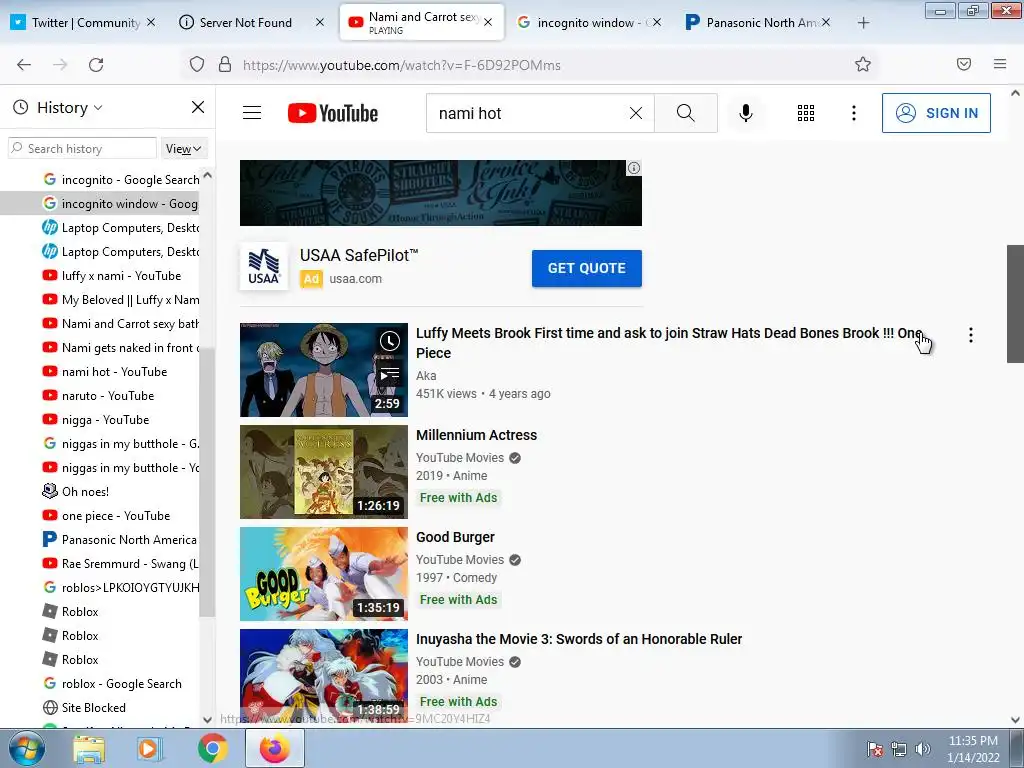Open the Windows Start menu
Viewport: 1024px width, 768px height.
(x=25, y=748)
